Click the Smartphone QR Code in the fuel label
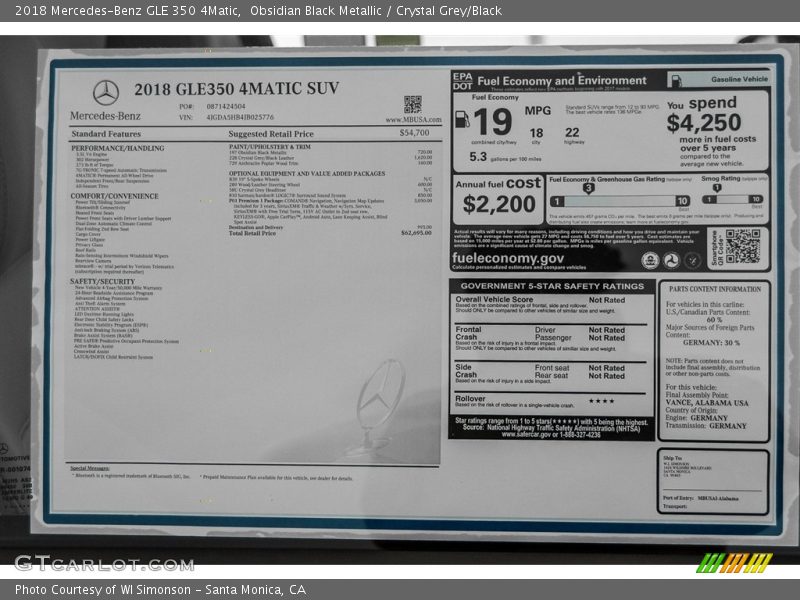Viewport: 800px width, 600px height. (743, 246)
